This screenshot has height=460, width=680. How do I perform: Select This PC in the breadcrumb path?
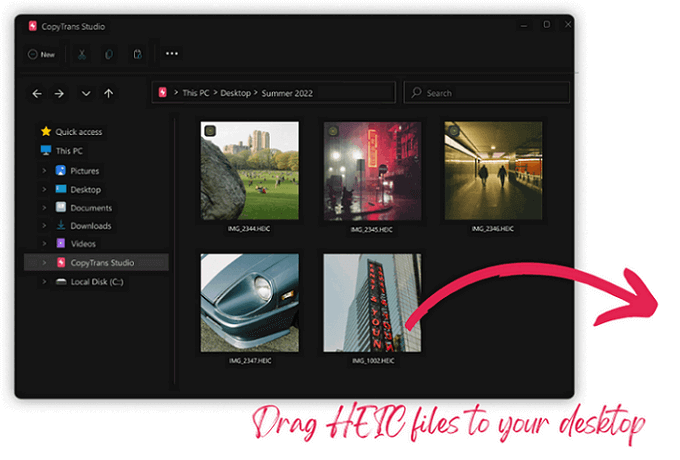click(x=196, y=93)
